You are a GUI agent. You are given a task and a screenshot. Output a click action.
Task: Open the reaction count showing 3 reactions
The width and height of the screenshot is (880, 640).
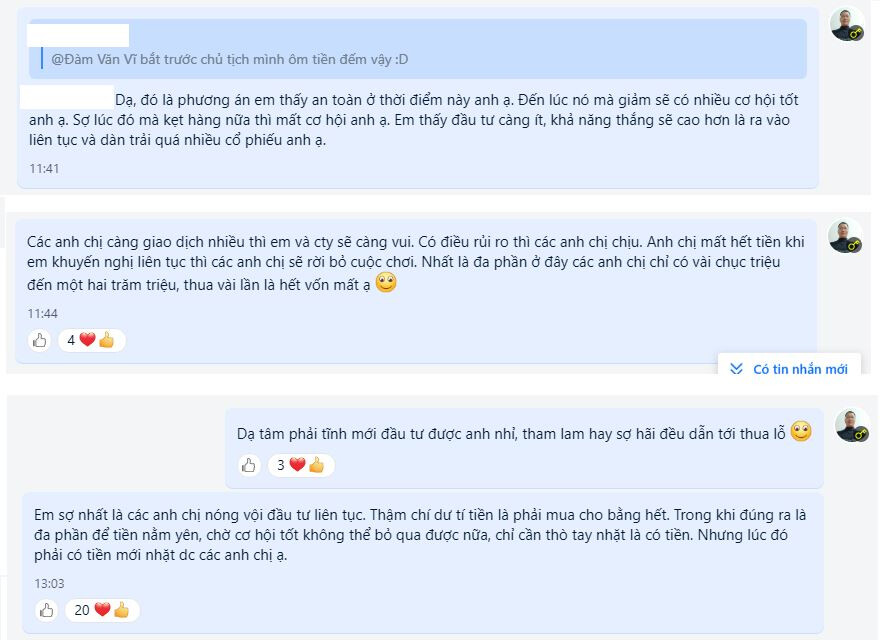301,465
